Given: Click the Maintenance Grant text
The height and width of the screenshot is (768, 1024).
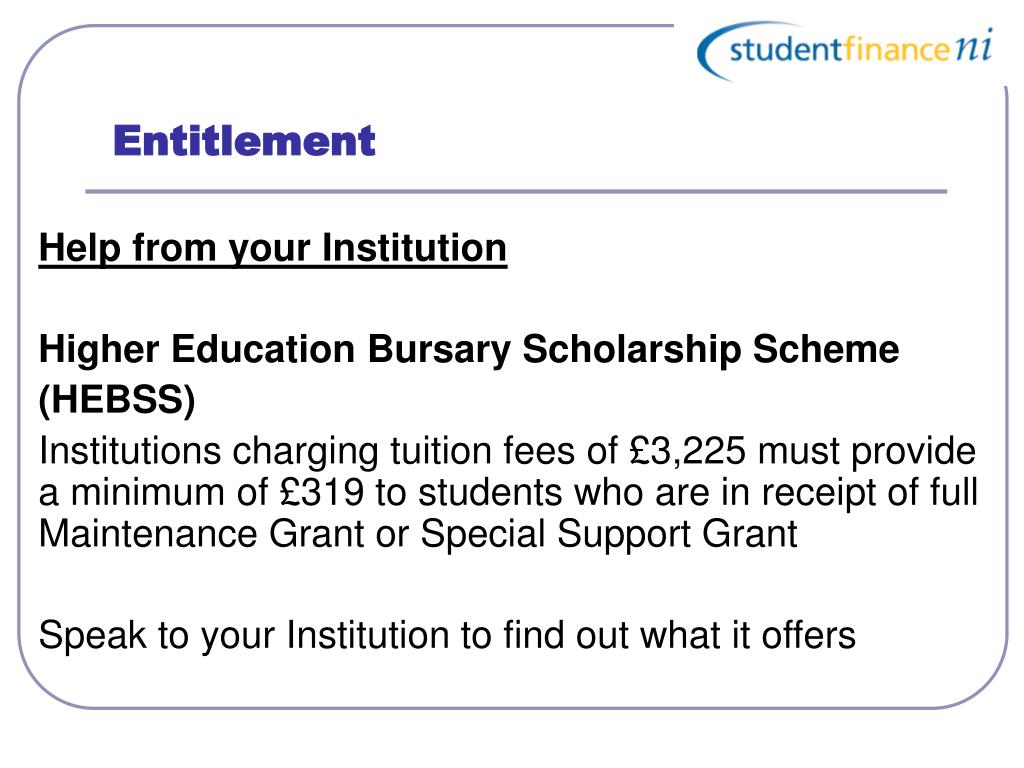Looking at the screenshot, I should tap(202, 534).
